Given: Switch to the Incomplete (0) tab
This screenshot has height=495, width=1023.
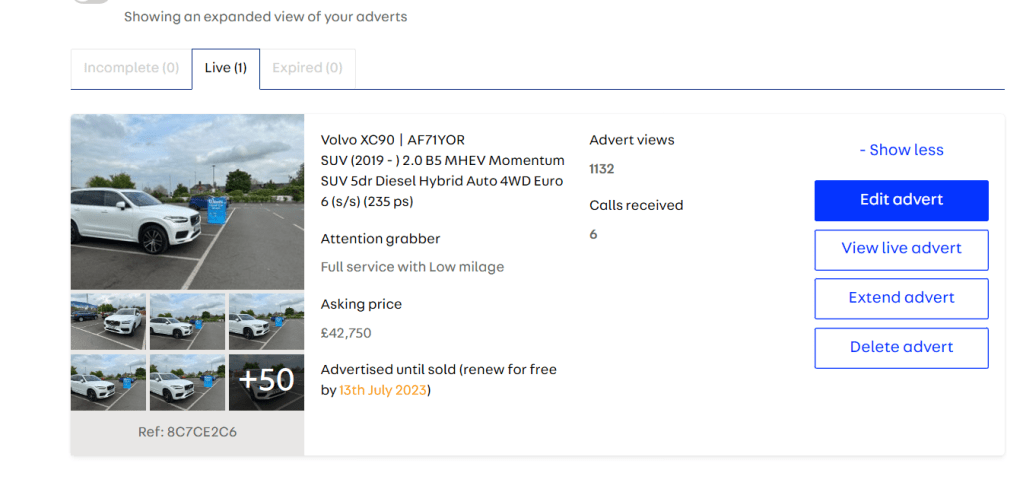Looking at the screenshot, I should click(131, 68).
